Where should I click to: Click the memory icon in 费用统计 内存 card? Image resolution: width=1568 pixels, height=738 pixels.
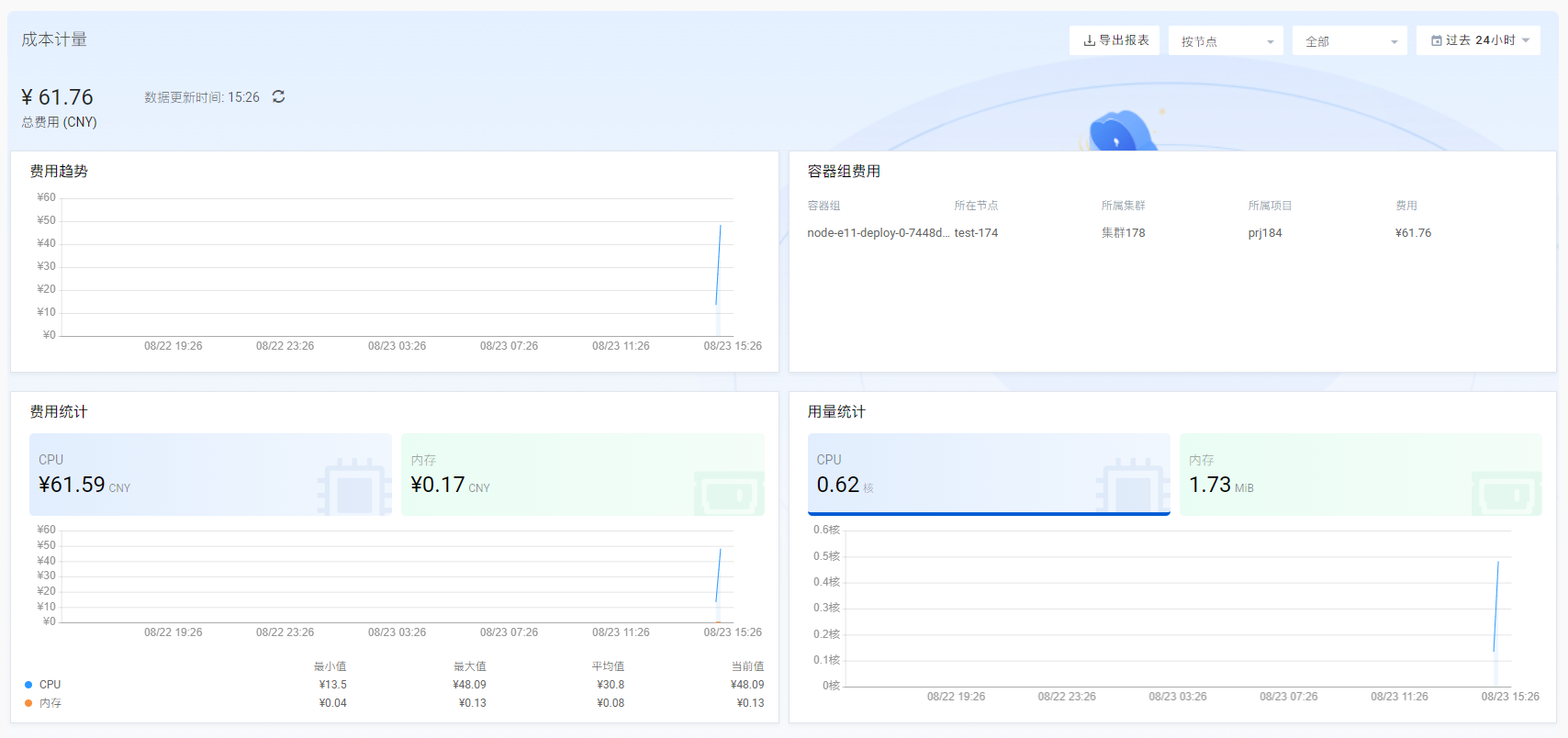pos(729,494)
